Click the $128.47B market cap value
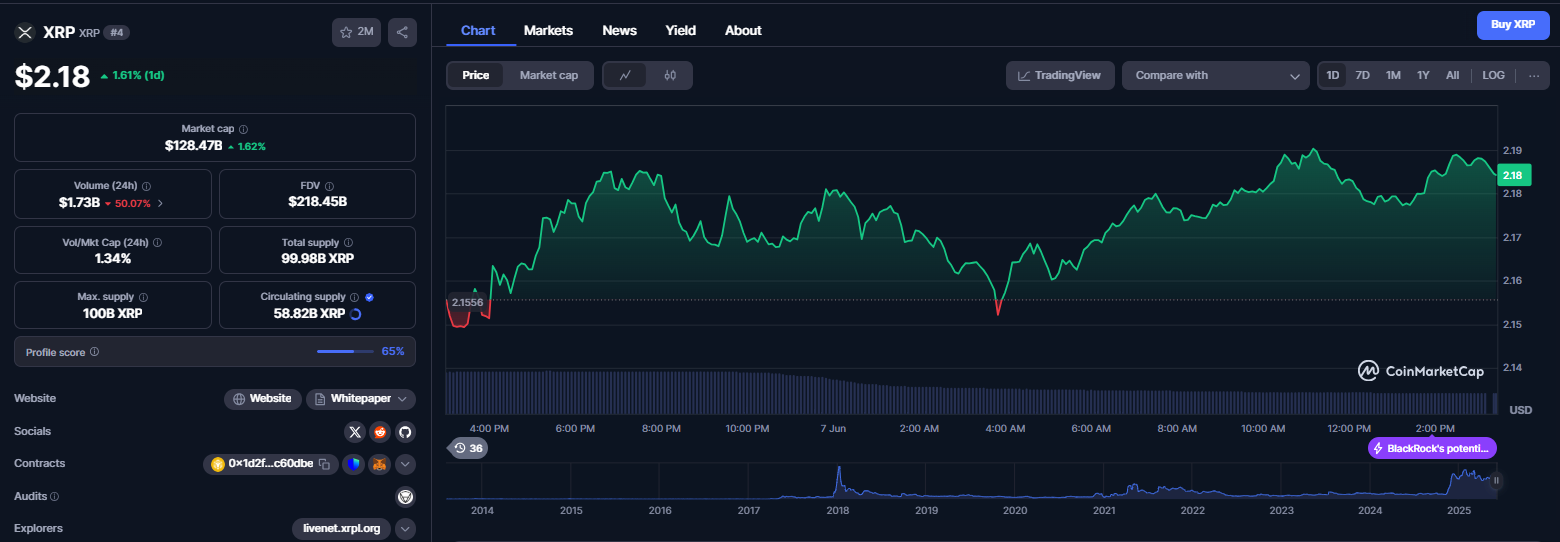Viewport: 1560px width, 542px height. 194,146
